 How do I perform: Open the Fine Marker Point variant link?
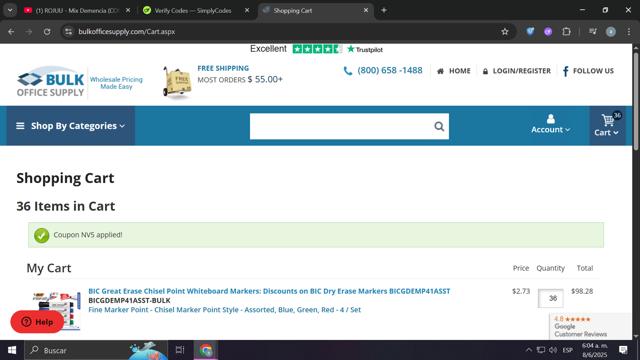pyautogui.click(x=224, y=310)
